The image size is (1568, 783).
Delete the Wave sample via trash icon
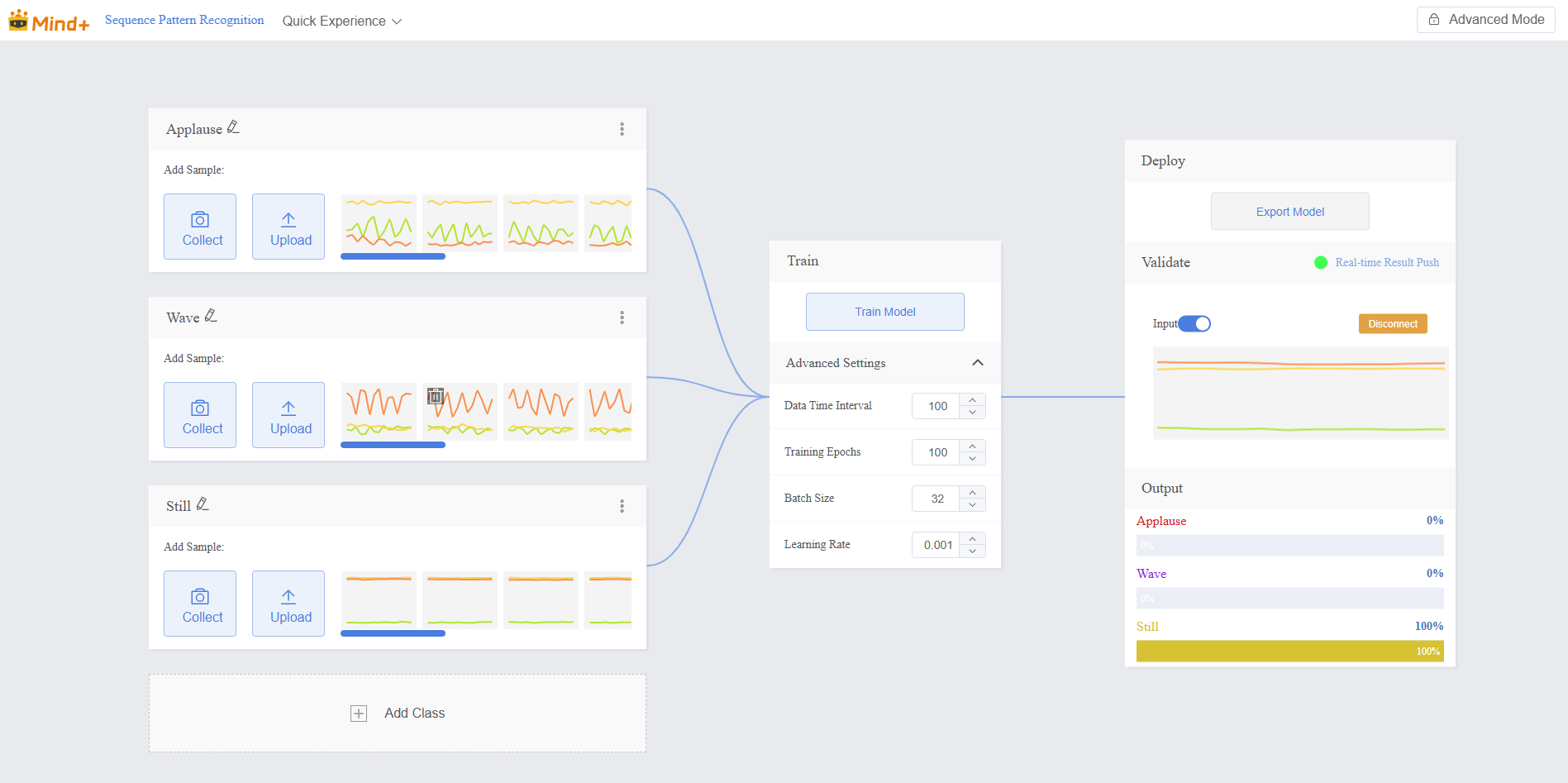pyautogui.click(x=436, y=396)
